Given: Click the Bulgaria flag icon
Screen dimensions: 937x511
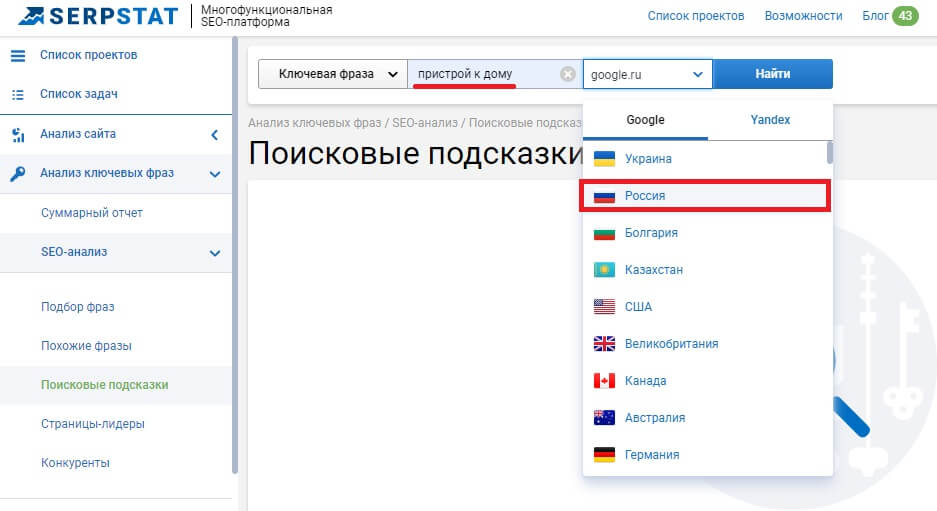Looking at the screenshot, I should [x=604, y=233].
